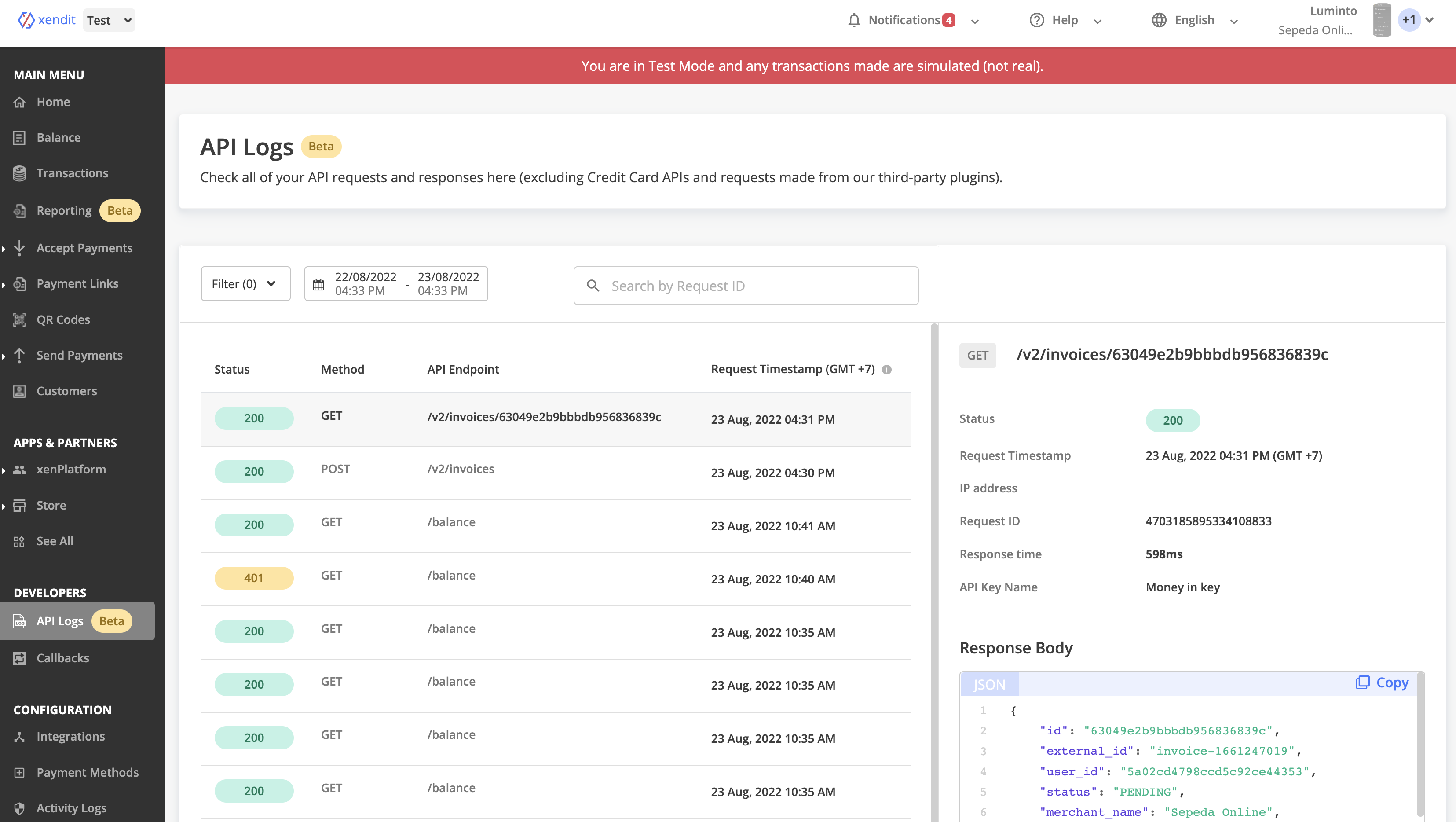Click the start date 22/08/2022 04:33 PM
This screenshot has height=822, width=1456.
366,284
